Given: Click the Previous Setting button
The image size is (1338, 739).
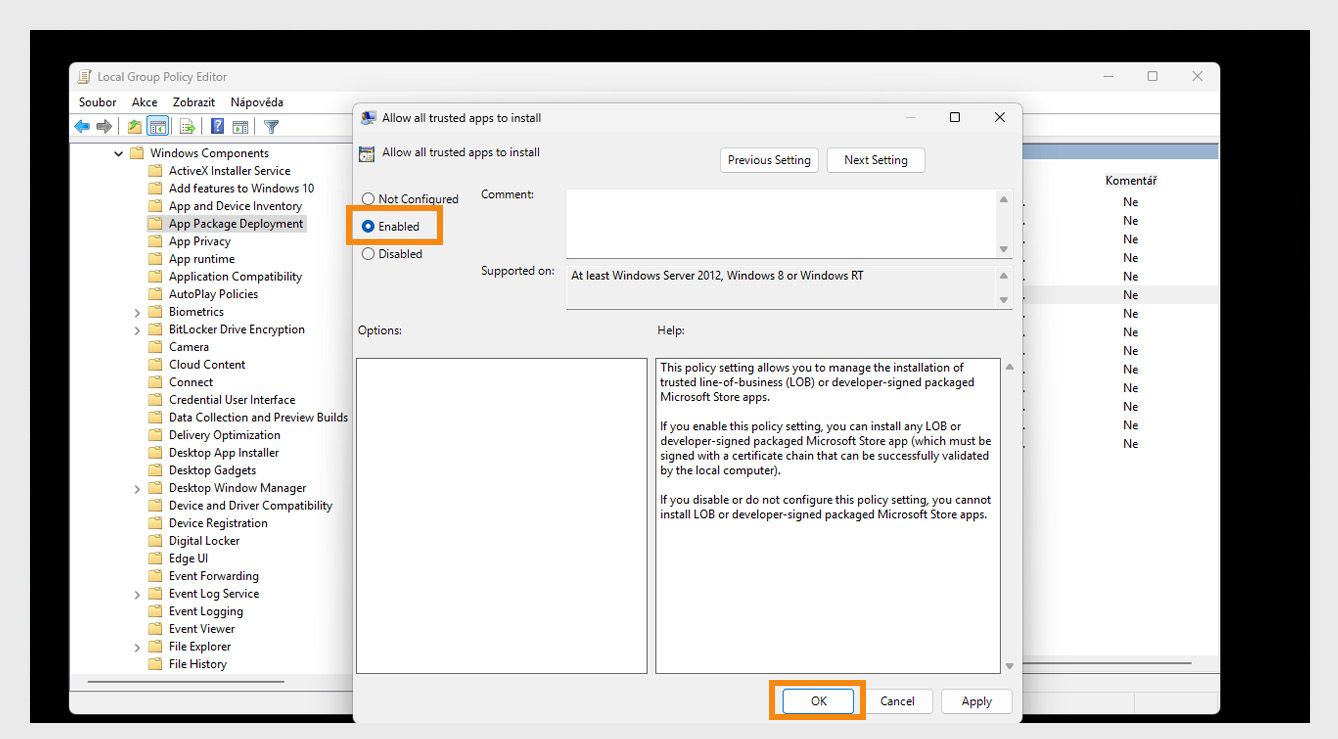Looking at the screenshot, I should click(769, 160).
